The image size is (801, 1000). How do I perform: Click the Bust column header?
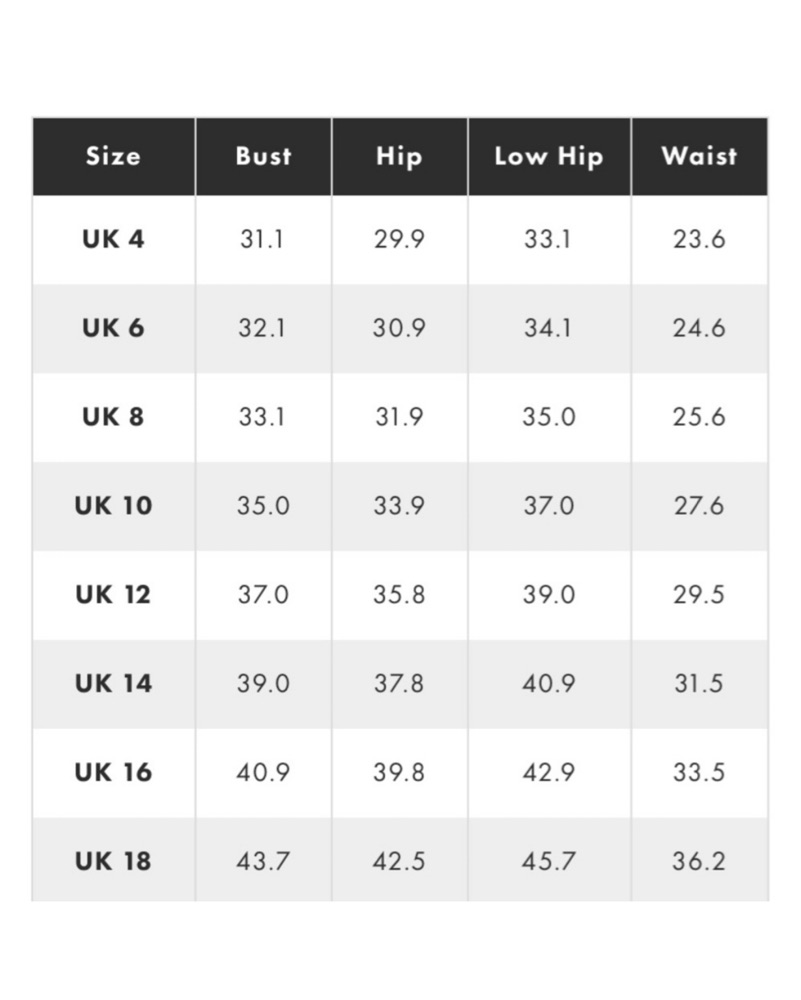point(263,156)
